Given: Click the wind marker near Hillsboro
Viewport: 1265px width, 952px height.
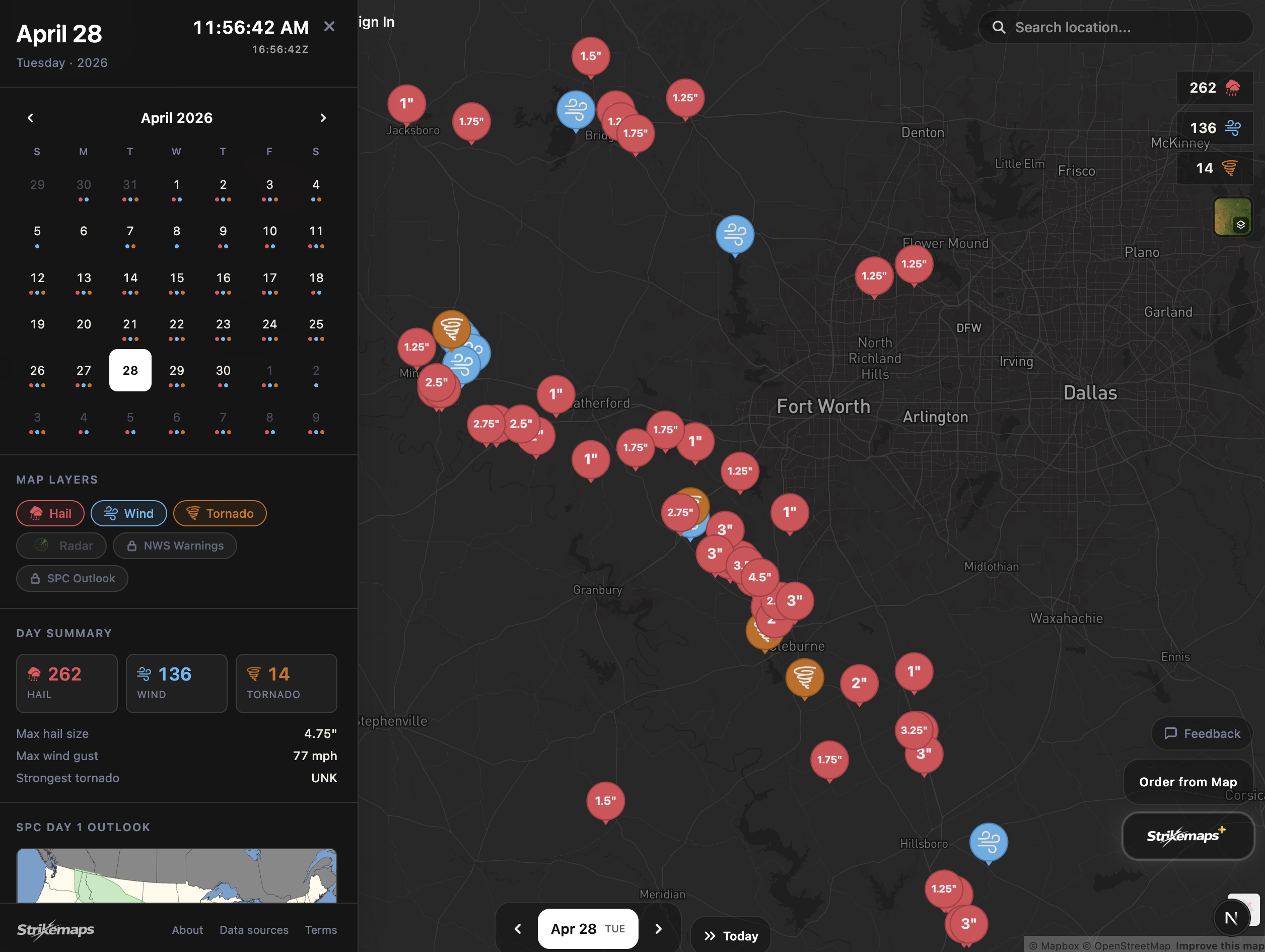Looking at the screenshot, I should pos(989,842).
